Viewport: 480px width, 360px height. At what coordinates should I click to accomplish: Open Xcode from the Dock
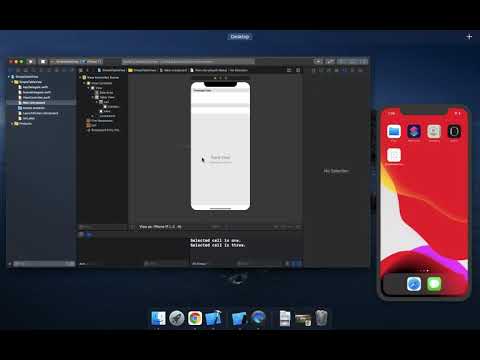pos(213,318)
